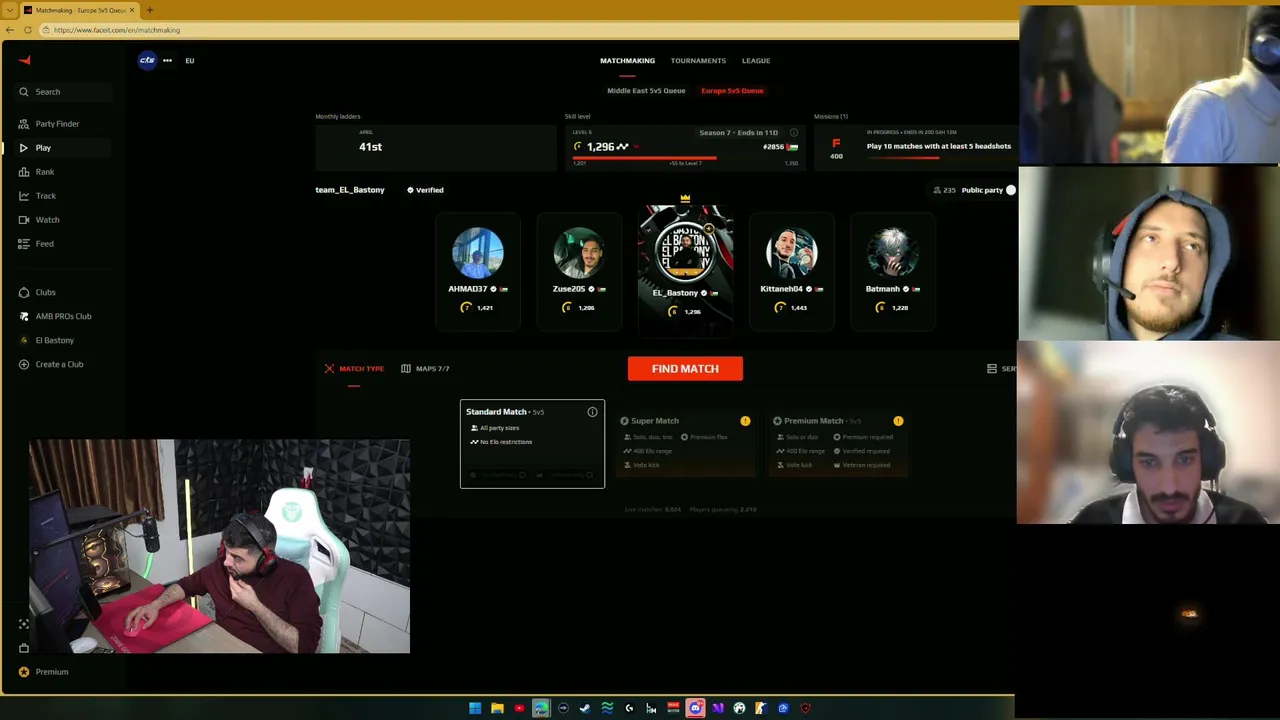The image size is (1280, 720).
Task: Switch to the LEAGUE tab
Action: tap(756, 61)
